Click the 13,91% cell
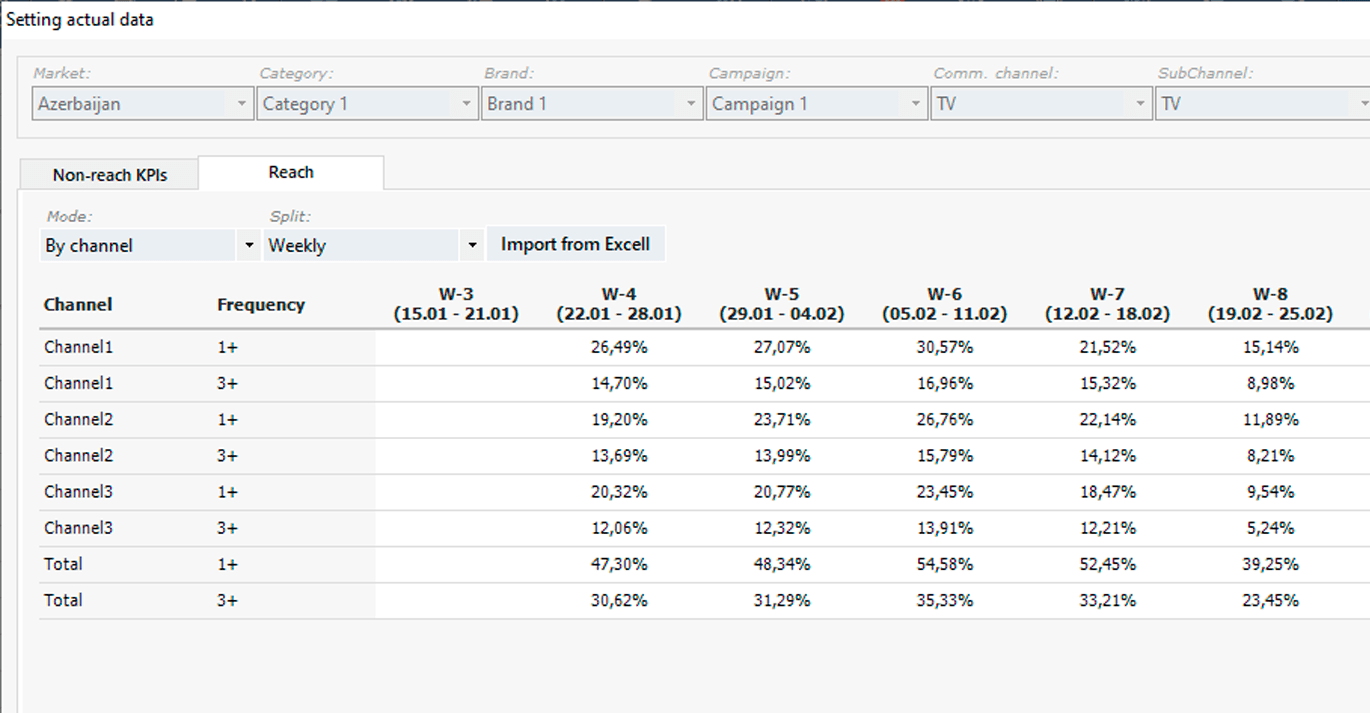This screenshot has height=713, width=1370. click(945, 528)
